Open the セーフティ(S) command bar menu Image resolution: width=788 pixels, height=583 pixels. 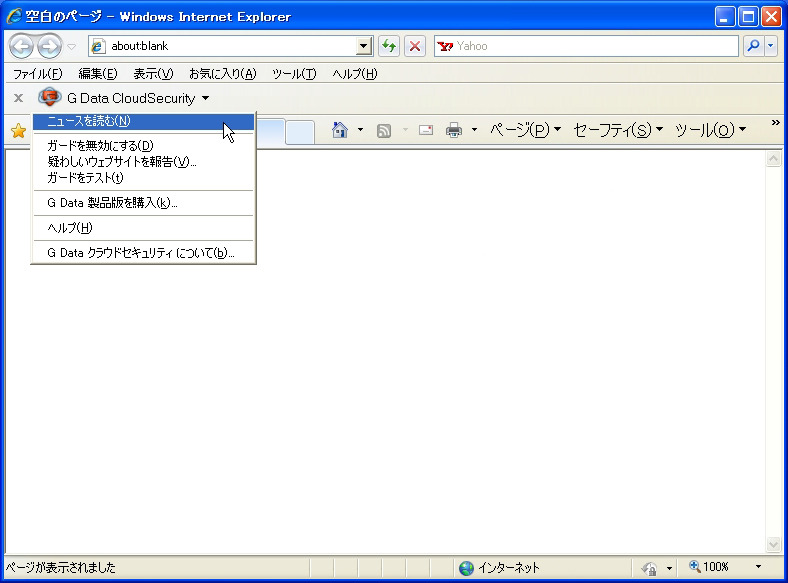(x=618, y=130)
